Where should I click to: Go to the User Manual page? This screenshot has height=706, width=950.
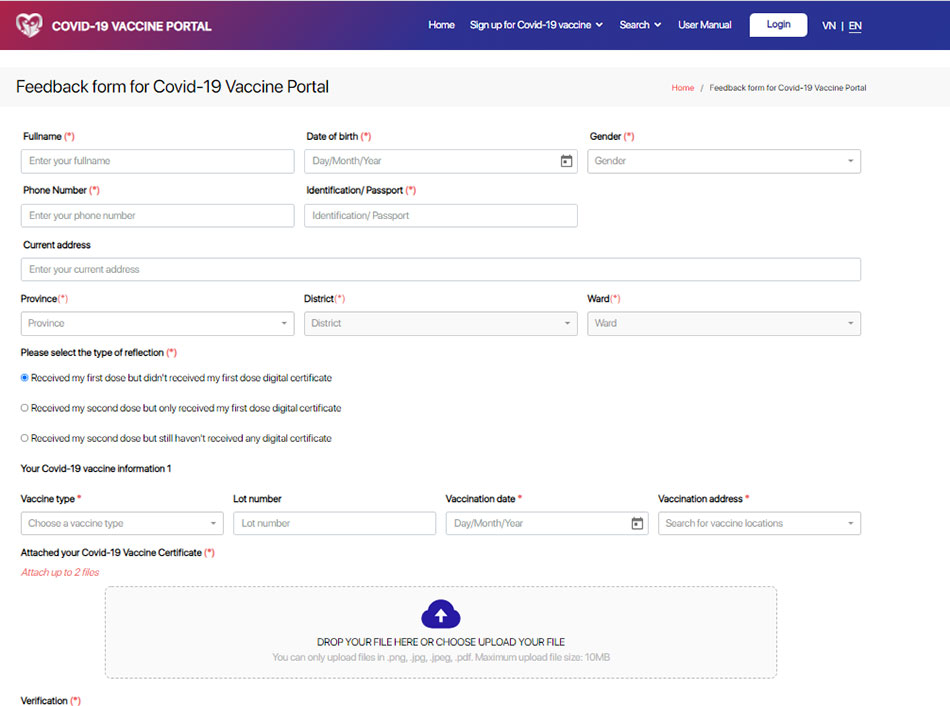[x=704, y=25]
